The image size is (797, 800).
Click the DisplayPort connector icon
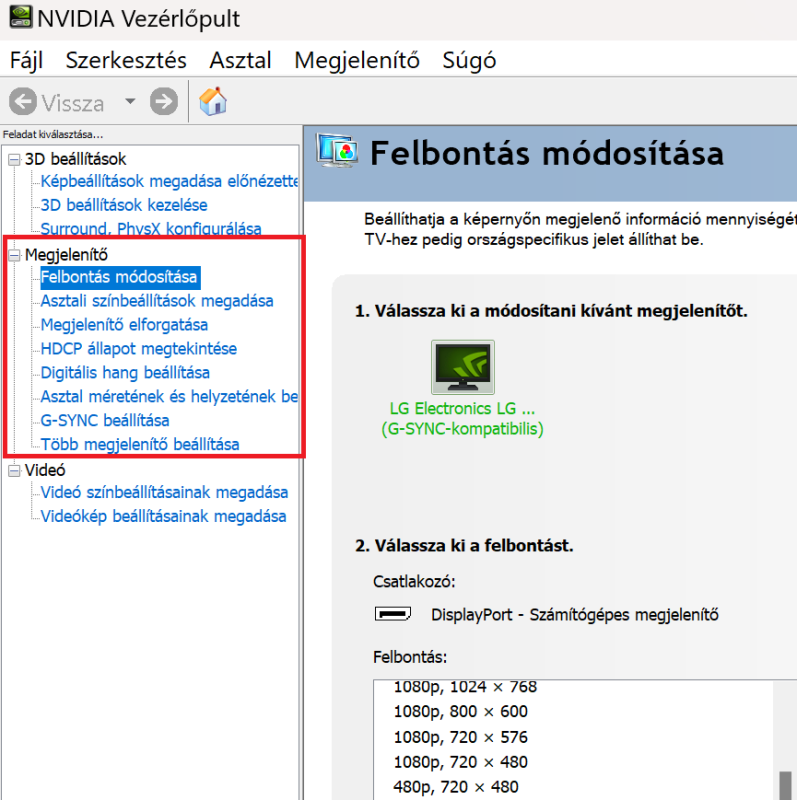[392, 613]
